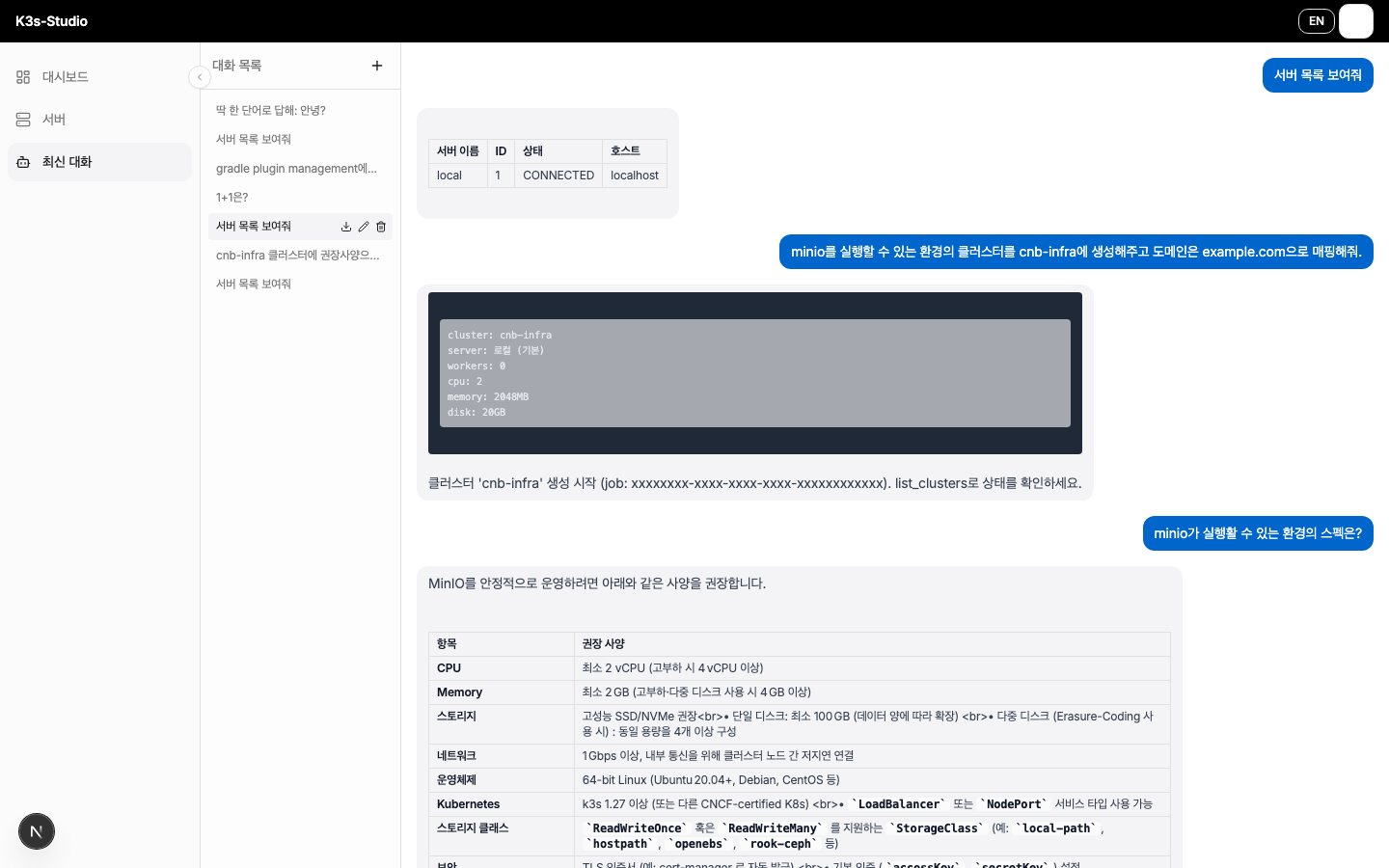Click the 대화 목록 panel heading

tap(237, 66)
